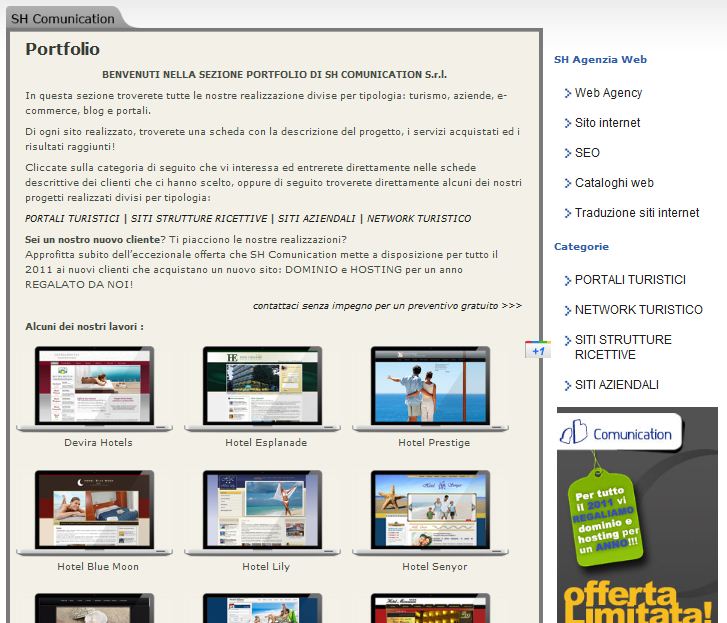Open Cataloghi web in sidebar
Image resolution: width=727 pixels, height=623 pixels.
click(x=614, y=183)
